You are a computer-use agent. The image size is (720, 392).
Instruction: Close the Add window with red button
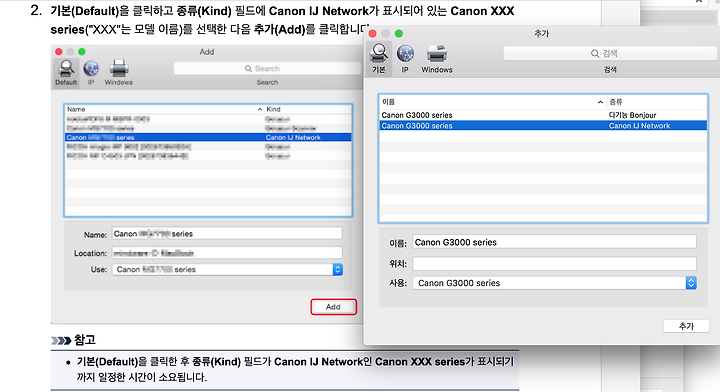[x=59, y=52]
